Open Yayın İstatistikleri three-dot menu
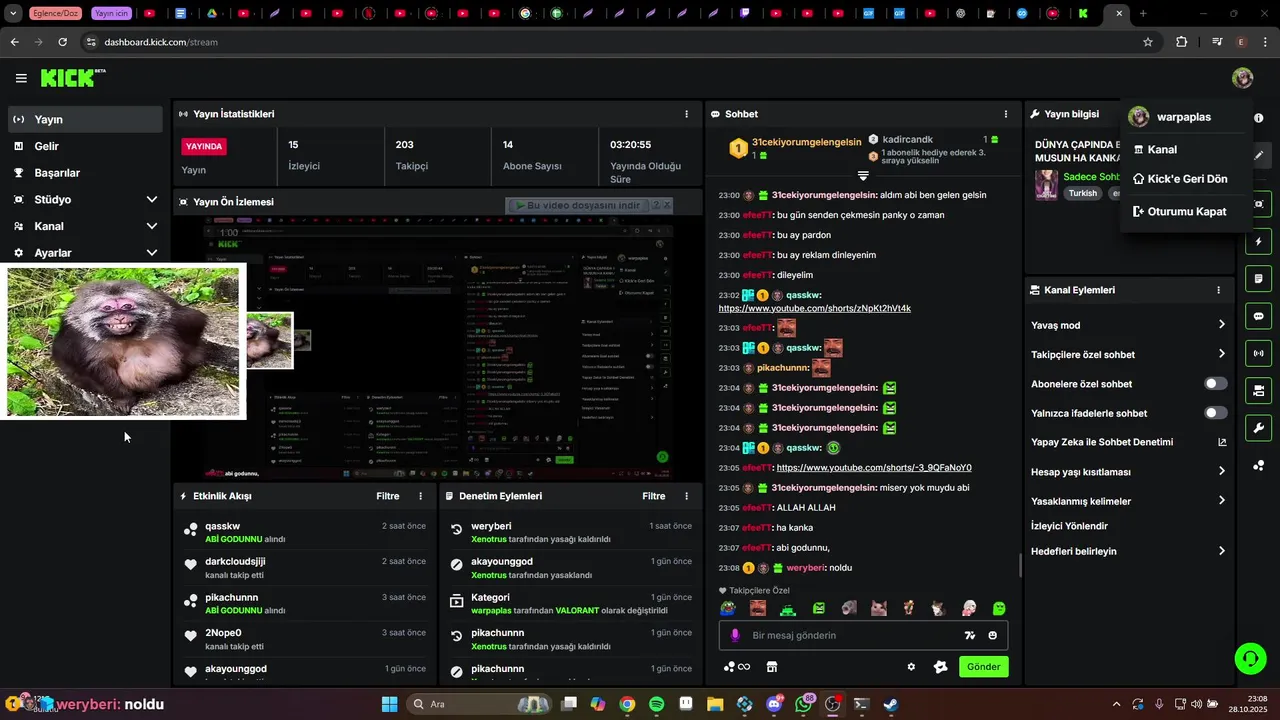Viewport: 1280px width, 720px height. pyautogui.click(x=686, y=114)
